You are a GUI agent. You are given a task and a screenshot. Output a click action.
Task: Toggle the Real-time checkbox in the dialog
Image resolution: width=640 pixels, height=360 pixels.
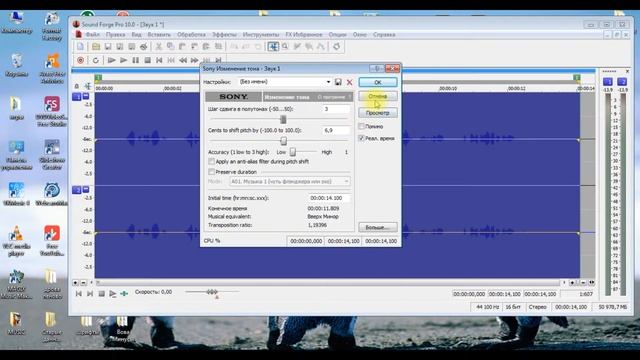[361, 138]
